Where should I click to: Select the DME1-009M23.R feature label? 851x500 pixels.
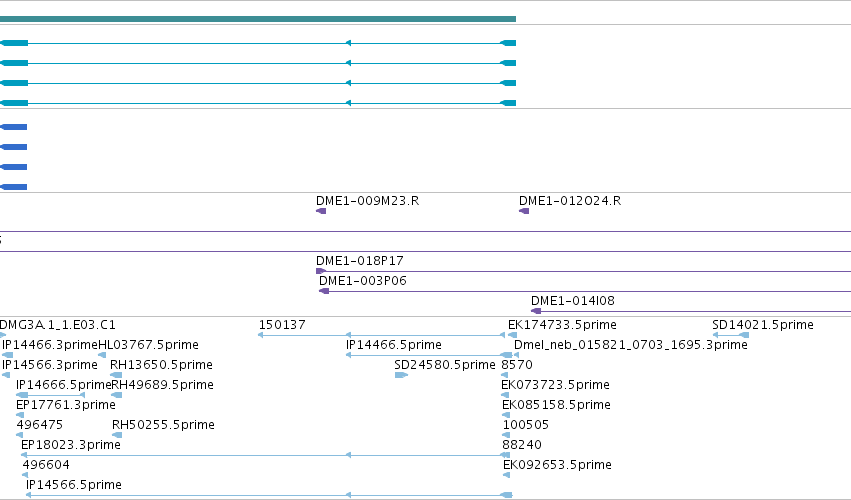pos(367,201)
